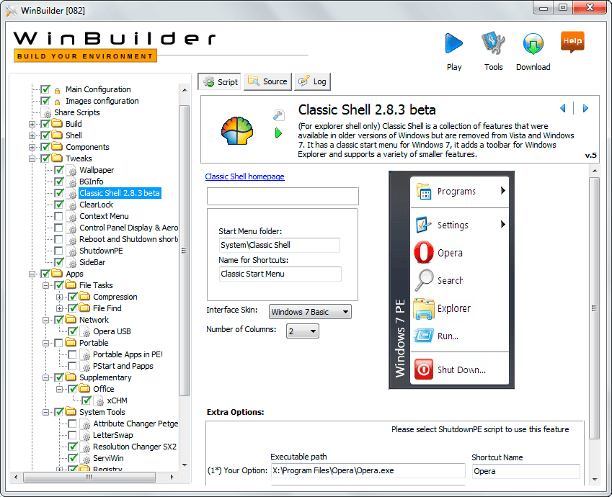This screenshot has width=612, height=497.
Task: Toggle the Classic Shell 2.8.3 beta checkbox
Action: (x=59, y=193)
